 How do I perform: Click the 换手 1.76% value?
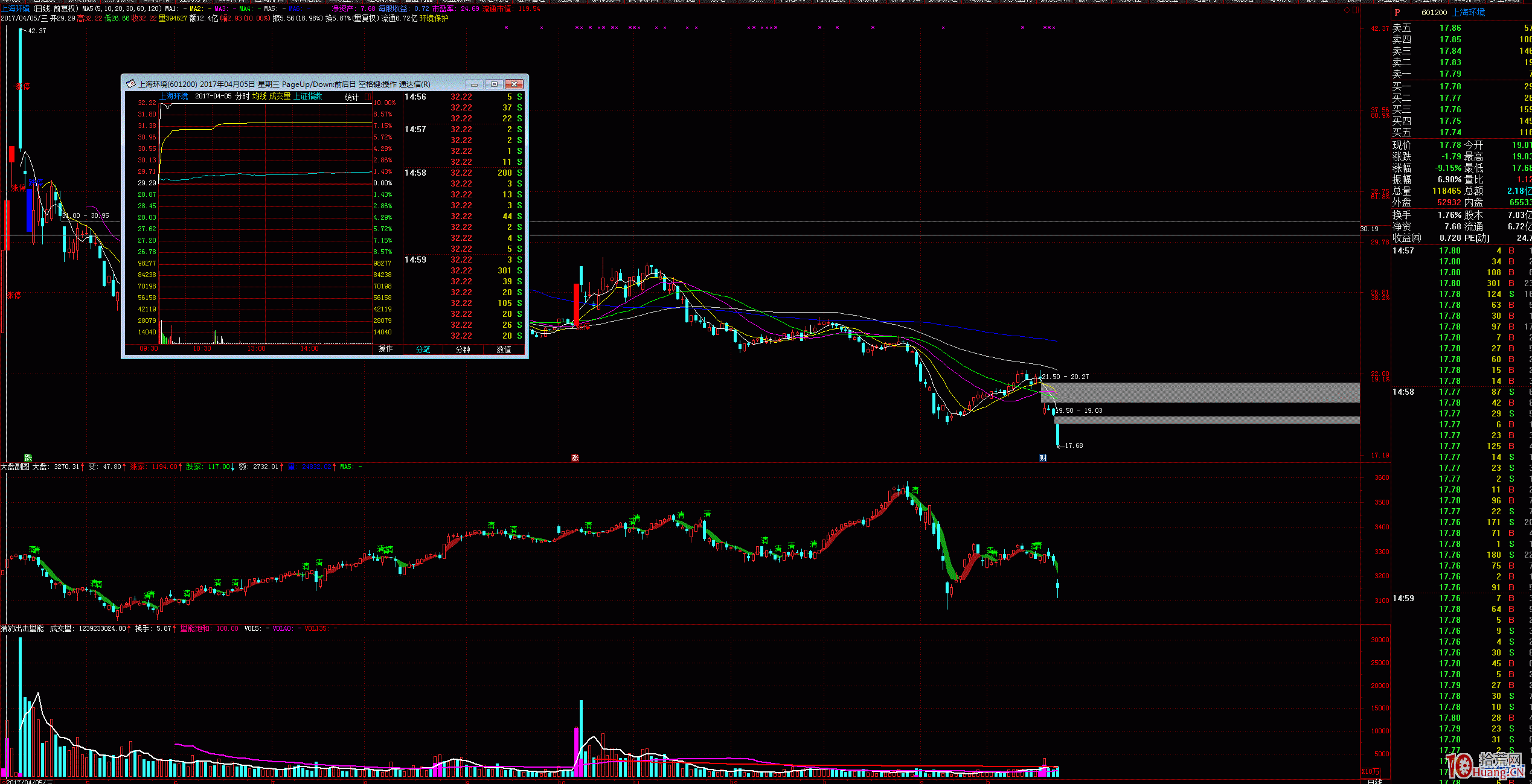pyautogui.click(x=1449, y=215)
